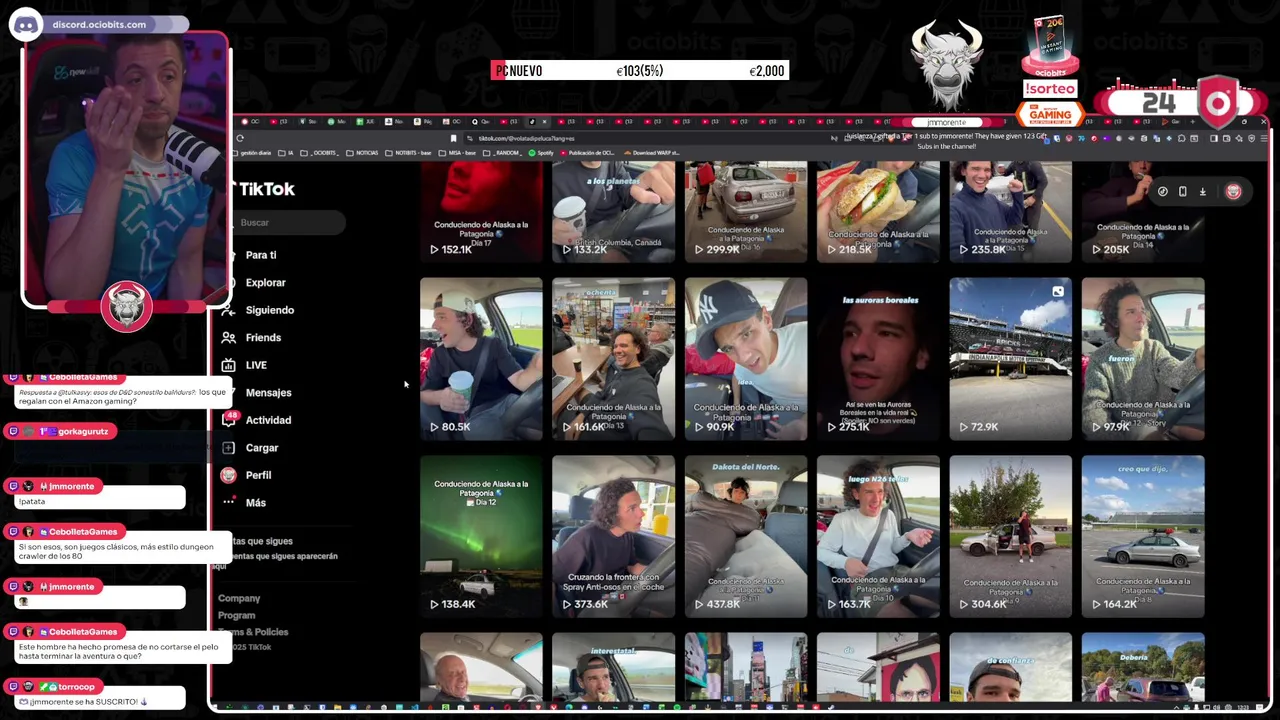Screen dimensions: 1280x720
Task: Play the video with 80.5K views
Action: 481,359
